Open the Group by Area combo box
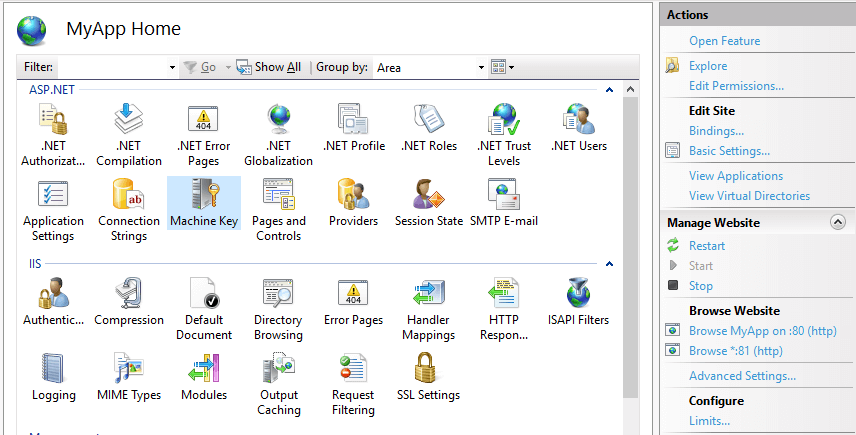Screen dimensions: 856x435 [x=430, y=68]
